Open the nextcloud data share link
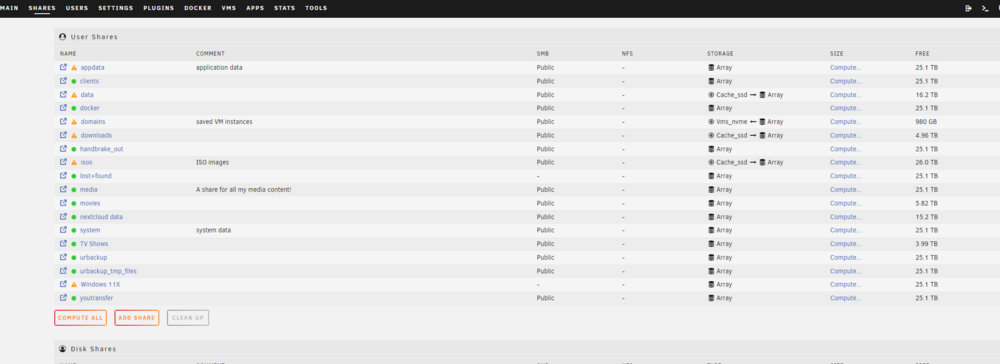The image size is (1000, 364). (x=101, y=217)
